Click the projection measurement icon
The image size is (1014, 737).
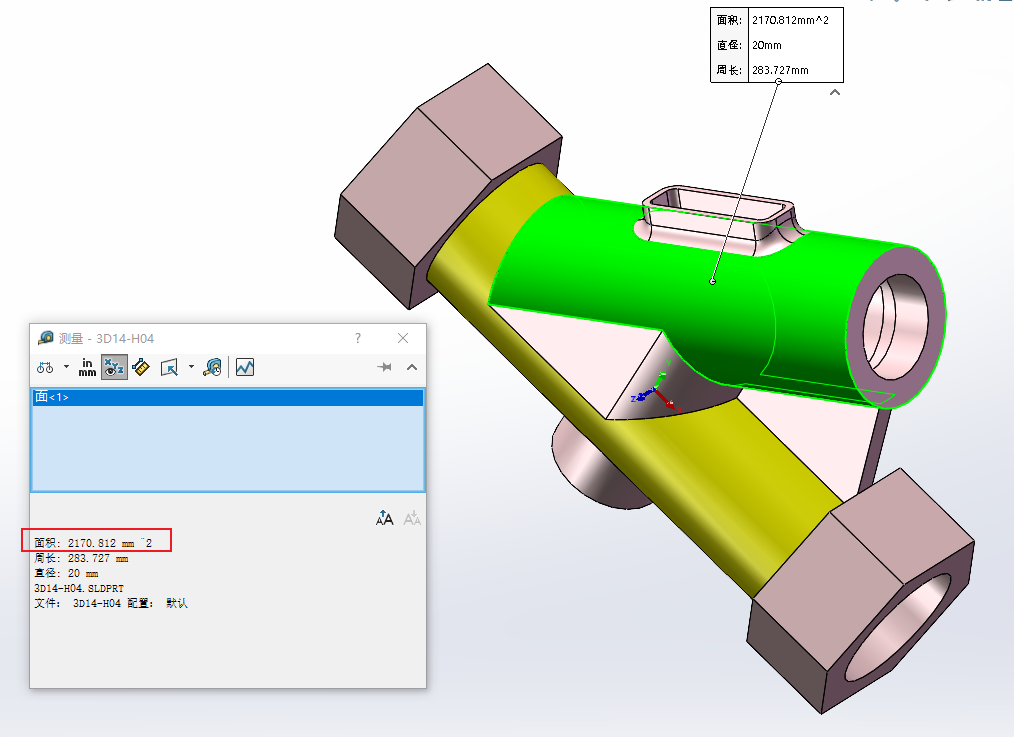point(170,367)
